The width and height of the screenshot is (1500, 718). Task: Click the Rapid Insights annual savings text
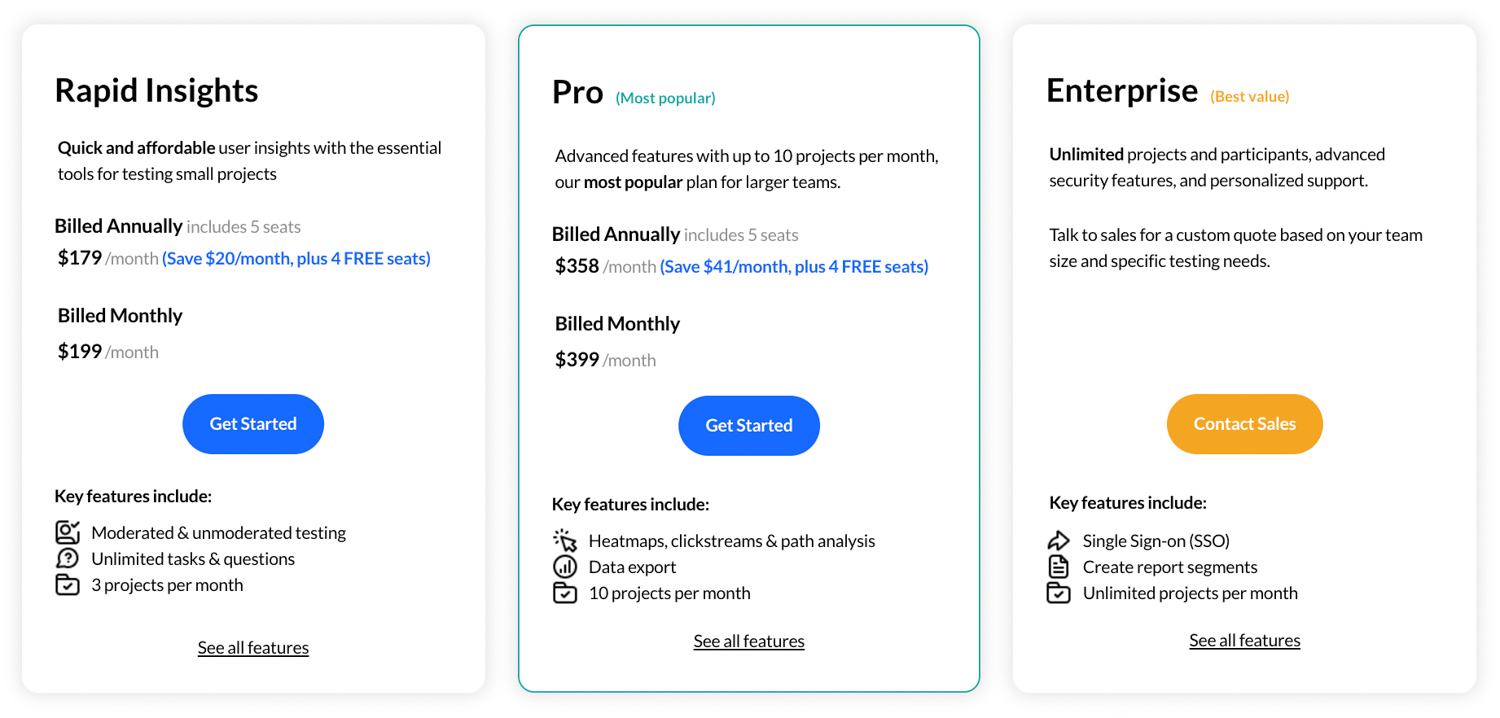click(296, 258)
